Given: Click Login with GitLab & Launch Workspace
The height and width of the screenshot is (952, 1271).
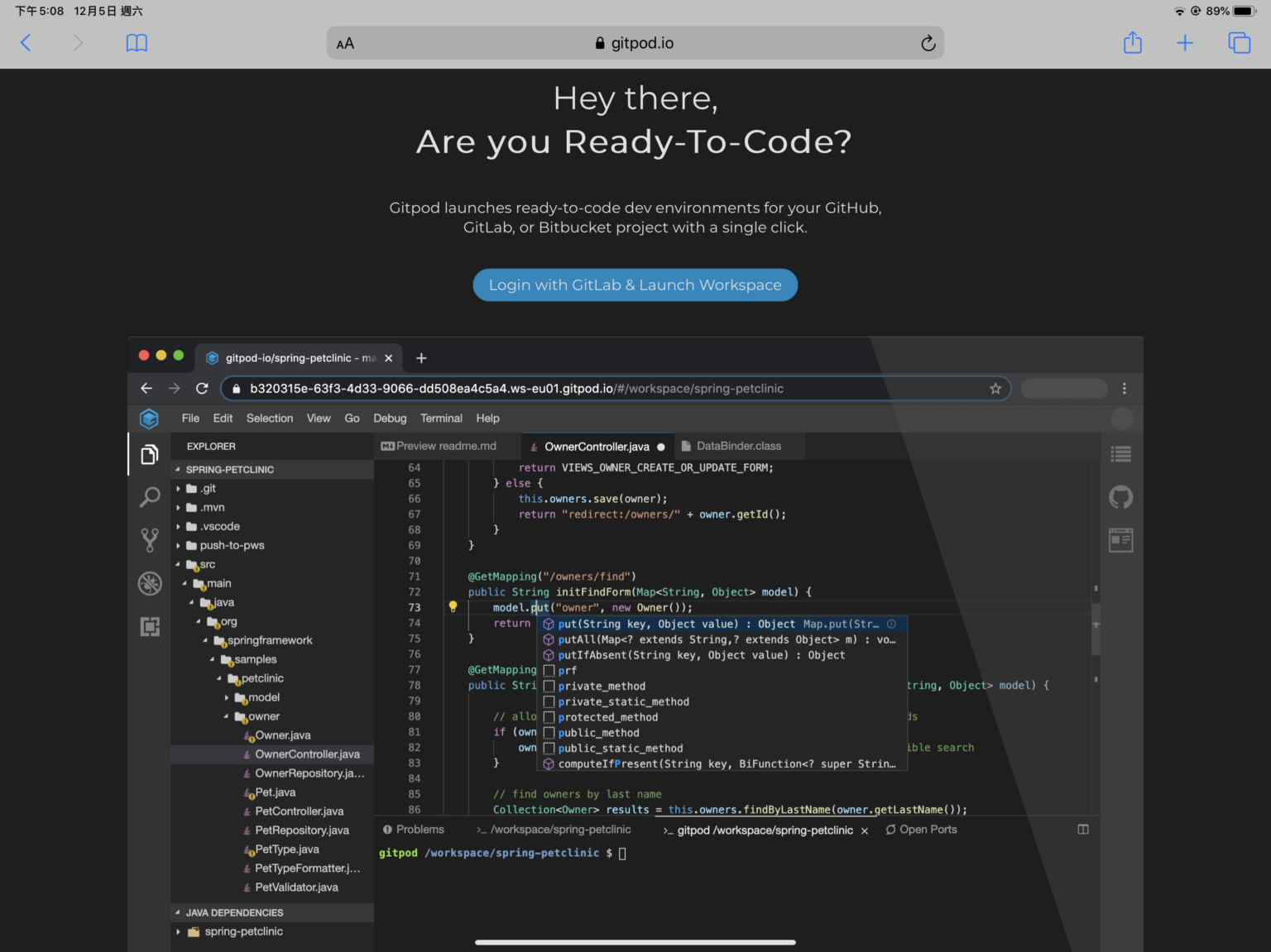Looking at the screenshot, I should coord(635,285).
